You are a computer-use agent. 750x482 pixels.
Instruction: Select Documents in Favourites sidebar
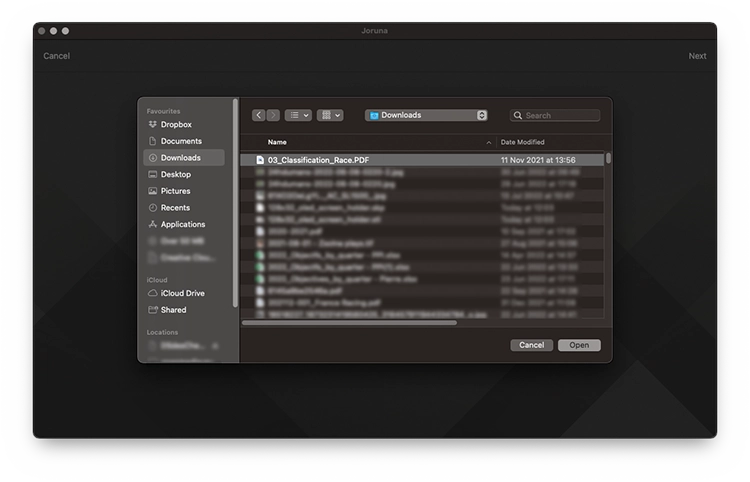(x=181, y=141)
